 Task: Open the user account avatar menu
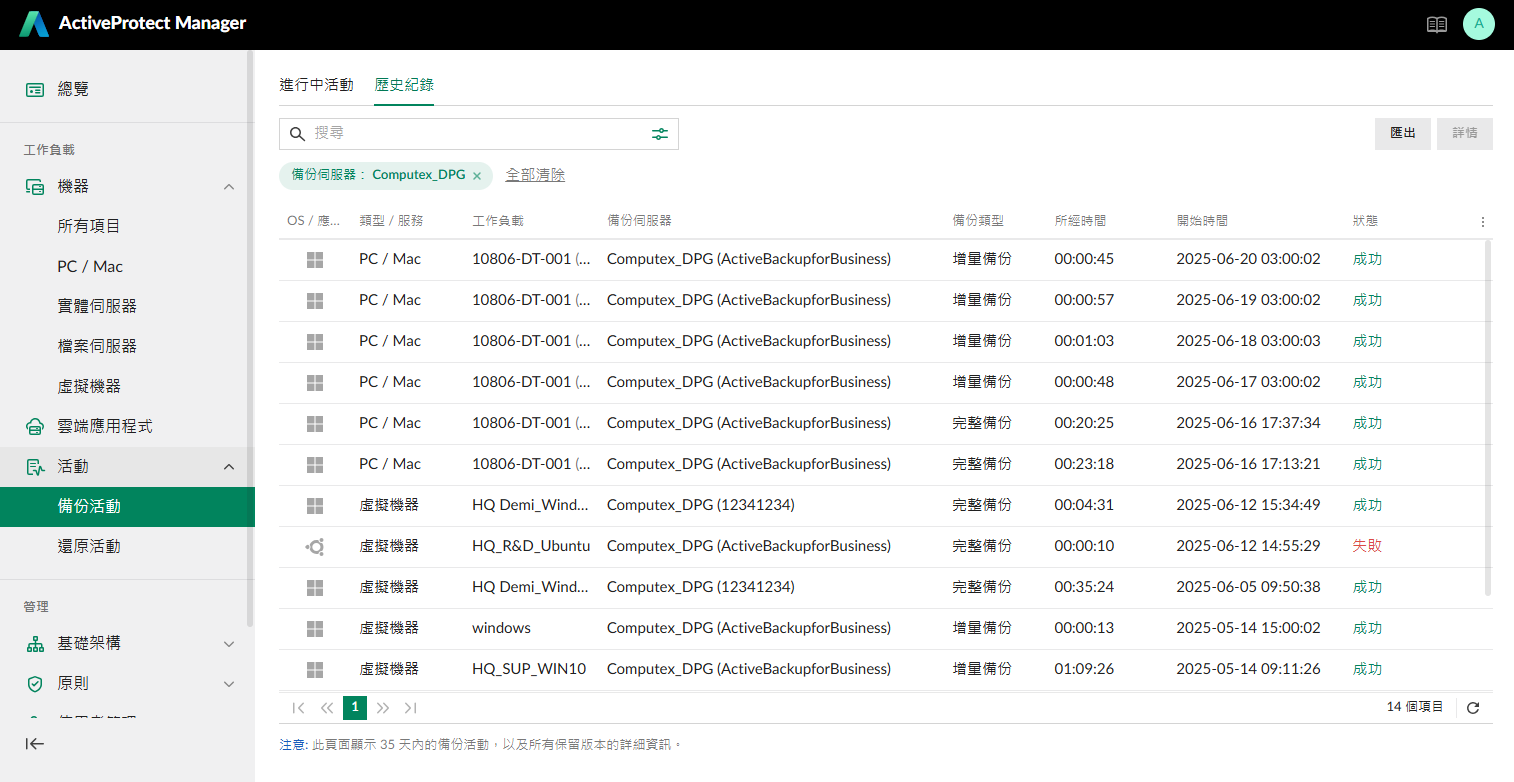[x=1478, y=24]
